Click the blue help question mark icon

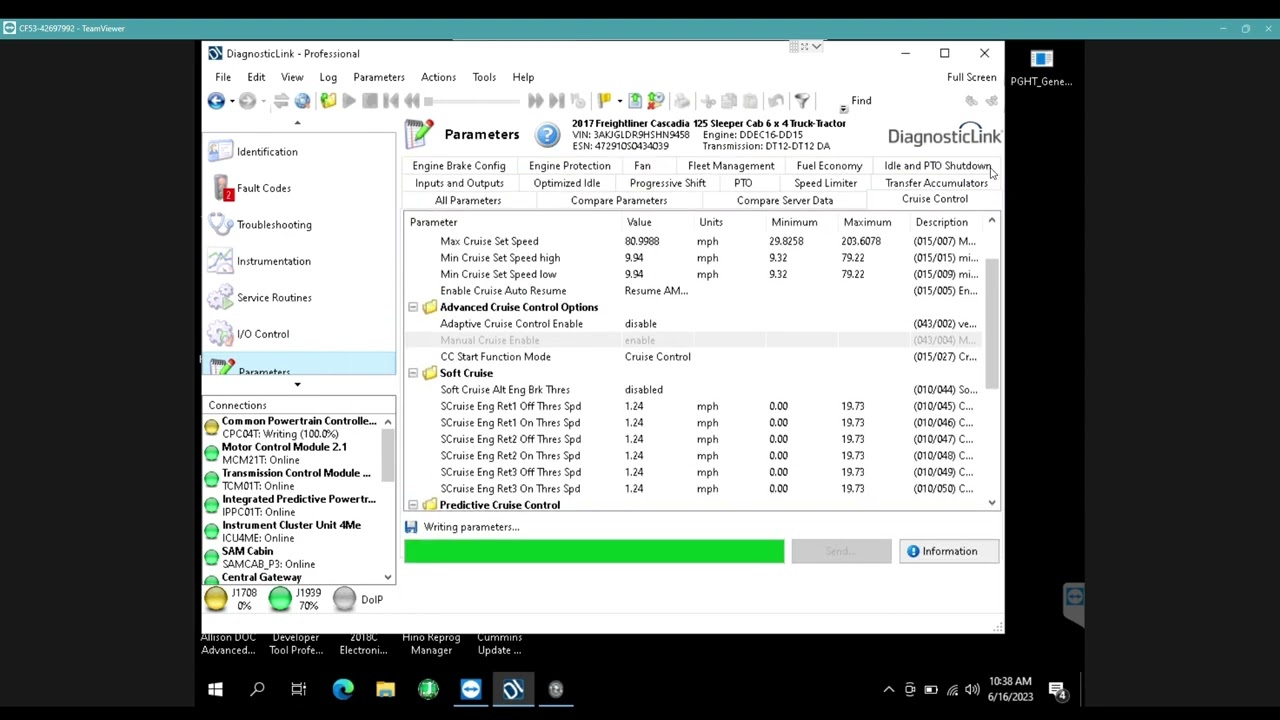point(547,135)
